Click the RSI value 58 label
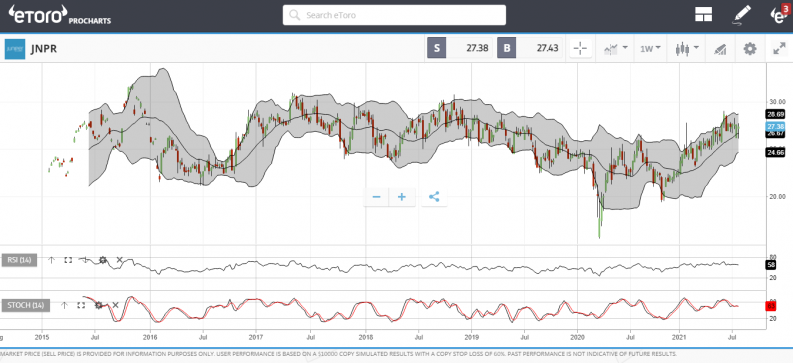This screenshot has width=793, height=363. pos(772,264)
